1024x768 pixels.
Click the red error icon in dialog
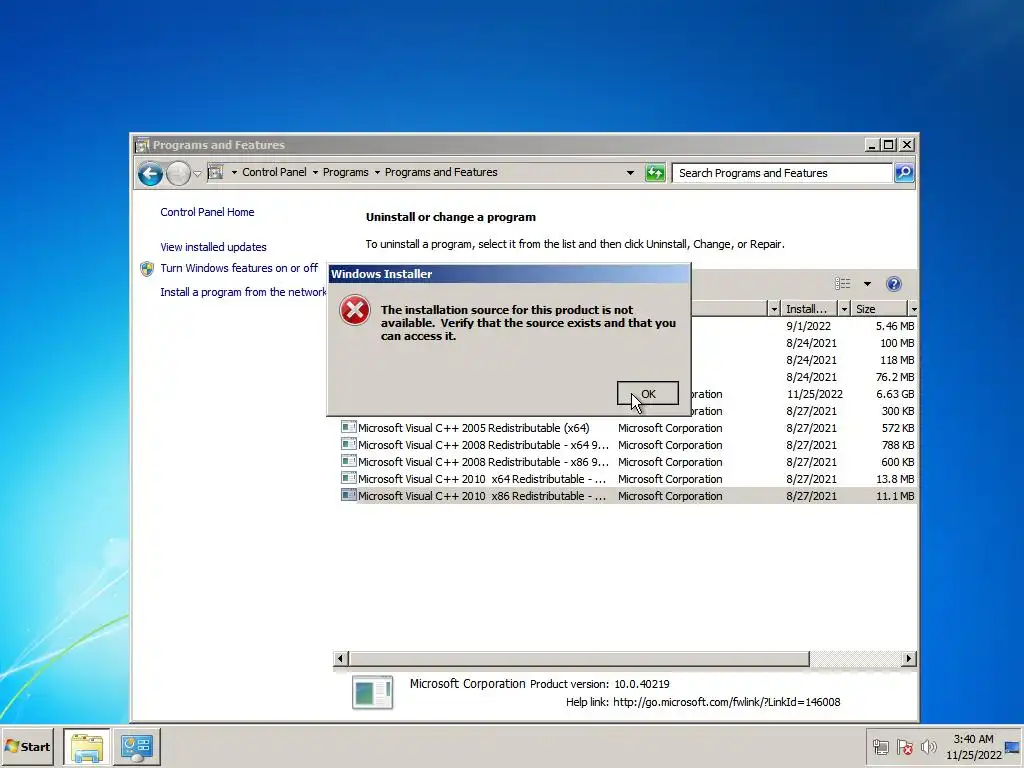[355, 311]
